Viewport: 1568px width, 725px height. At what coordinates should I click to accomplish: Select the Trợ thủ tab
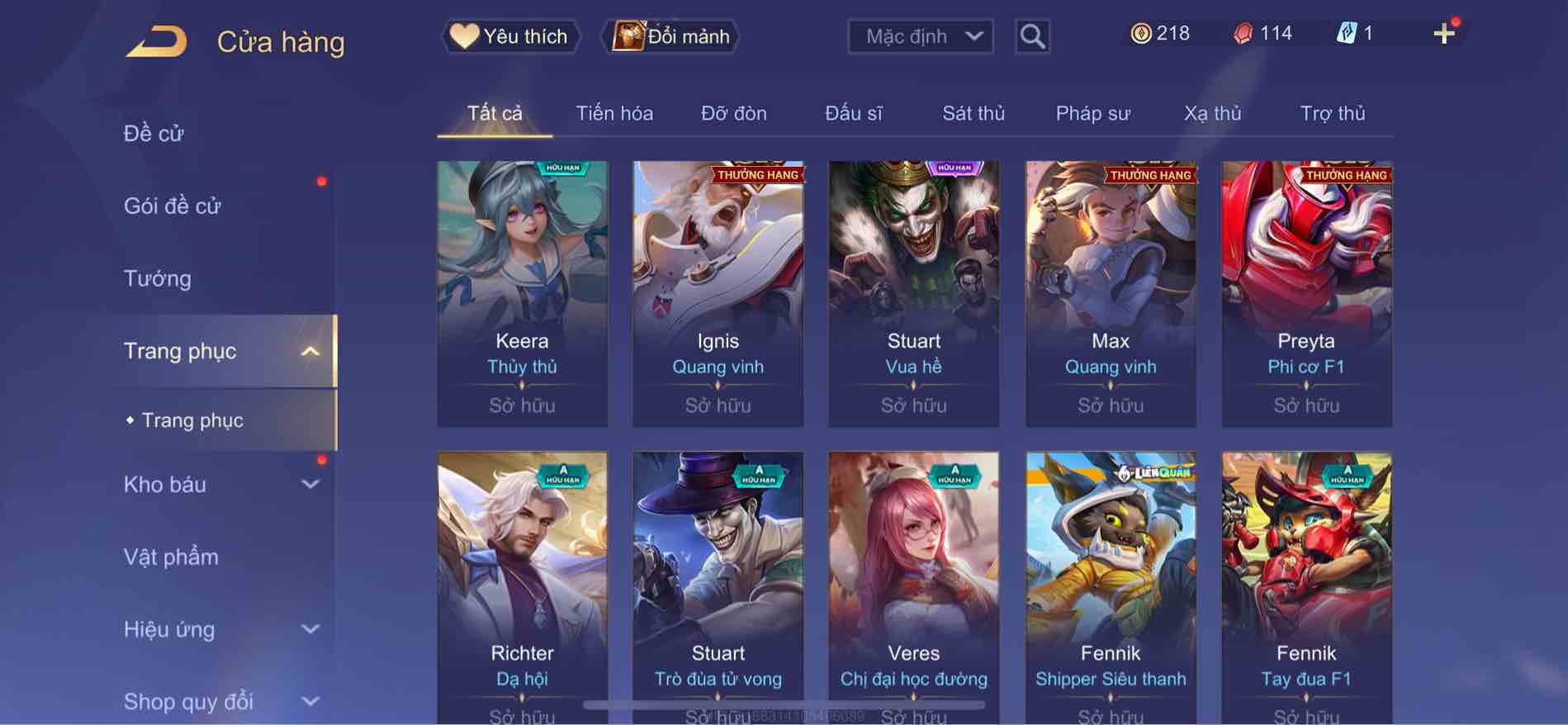coord(1333,113)
